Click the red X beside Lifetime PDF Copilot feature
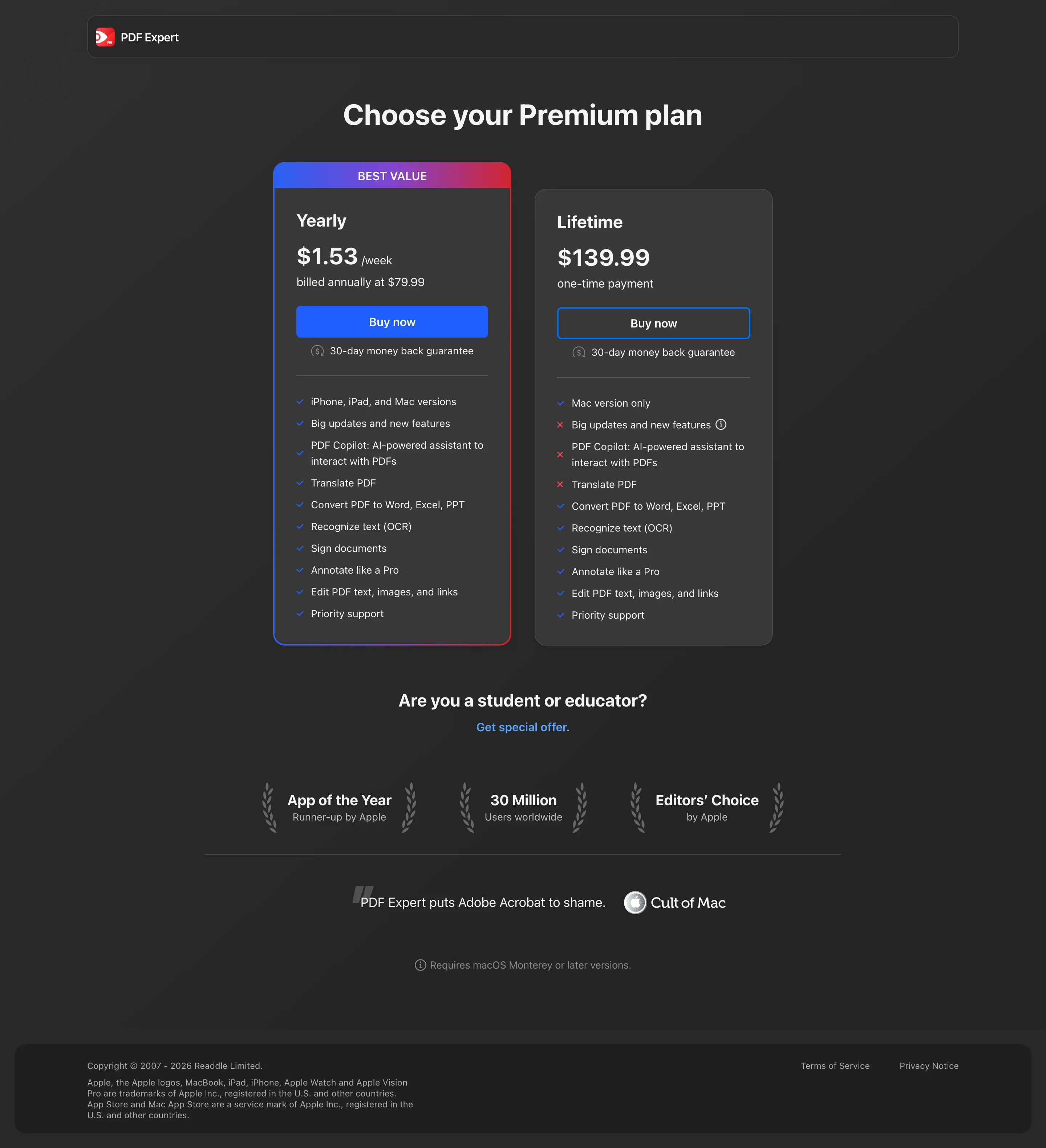This screenshot has height=1148, width=1046. pos(560,455)
